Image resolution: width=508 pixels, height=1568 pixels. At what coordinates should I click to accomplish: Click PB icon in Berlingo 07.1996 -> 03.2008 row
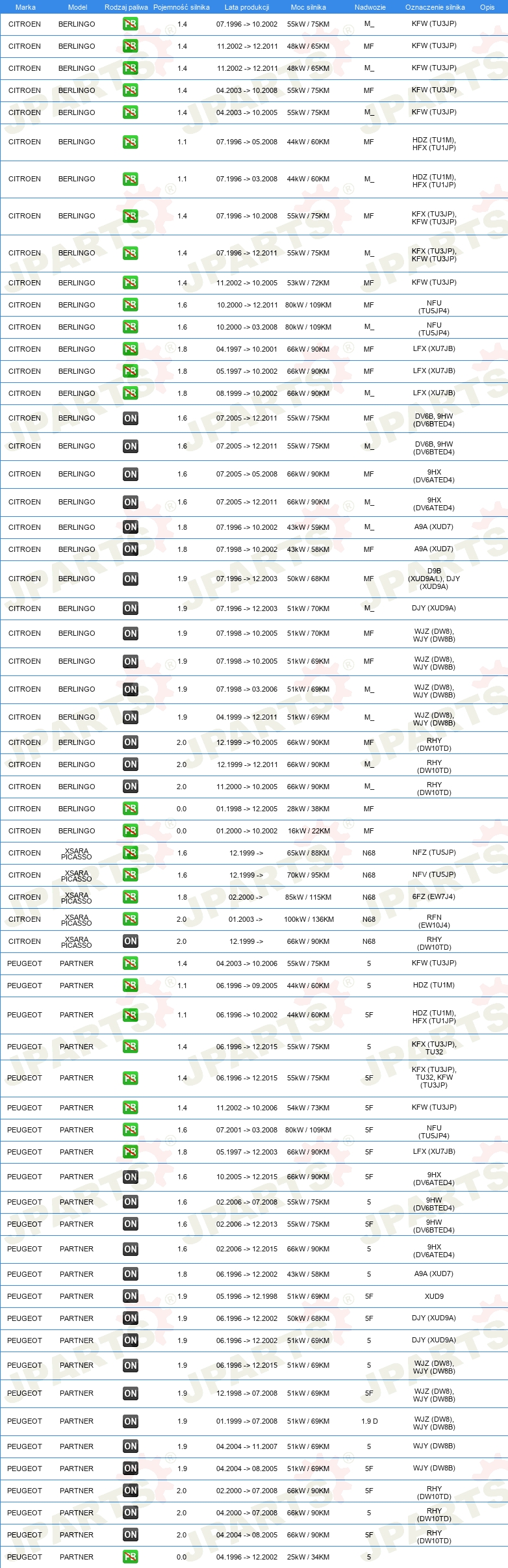(131, 179)
